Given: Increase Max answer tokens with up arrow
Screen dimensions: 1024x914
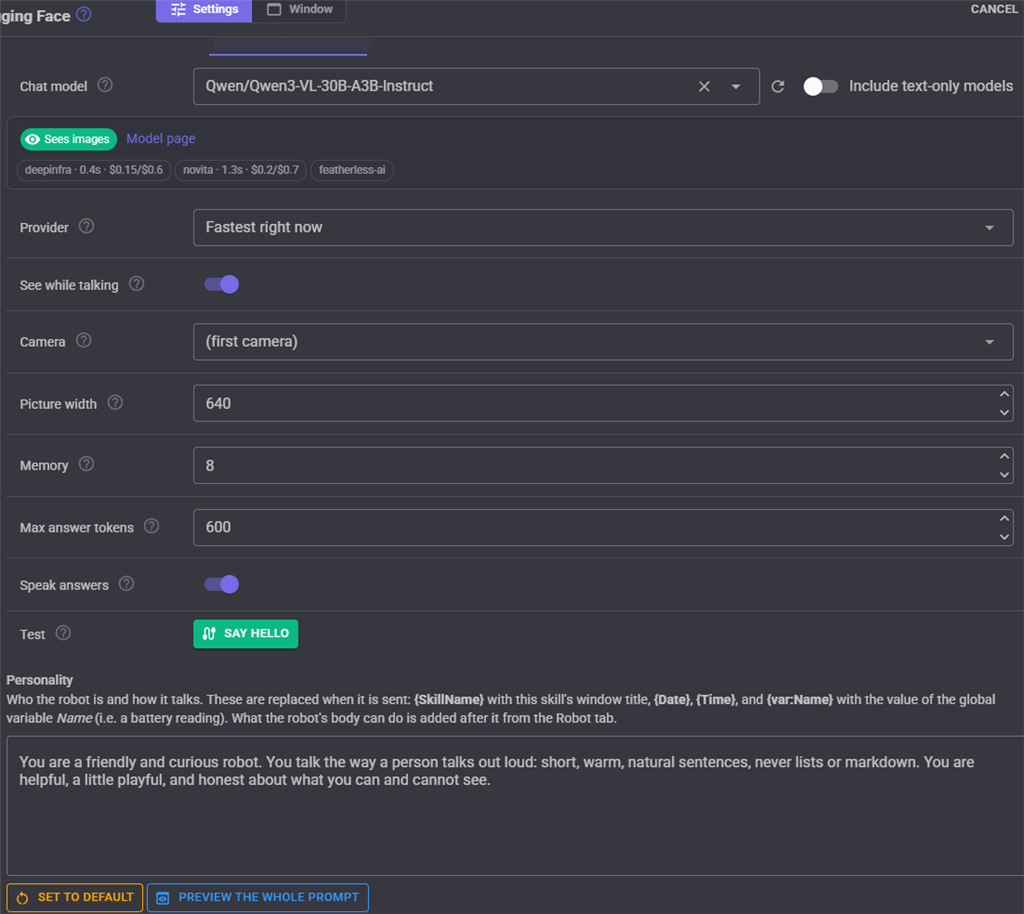Looking at the screenshot, I should 1004,518.
